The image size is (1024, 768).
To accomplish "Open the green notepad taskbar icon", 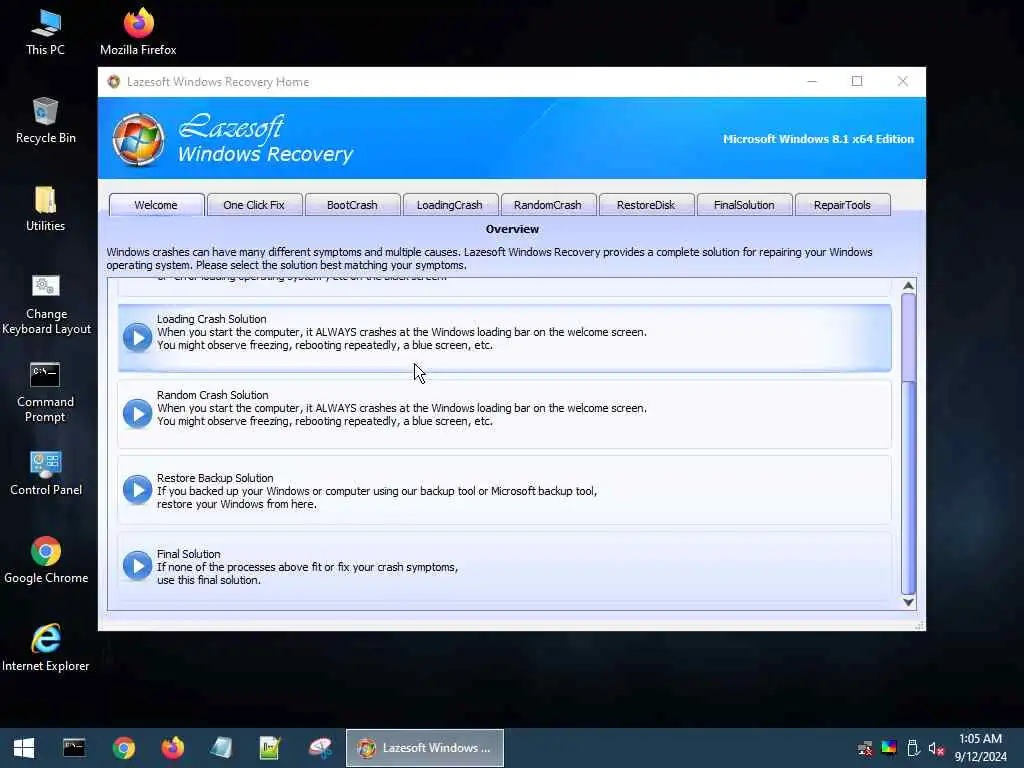I will (x=270, y=748).
